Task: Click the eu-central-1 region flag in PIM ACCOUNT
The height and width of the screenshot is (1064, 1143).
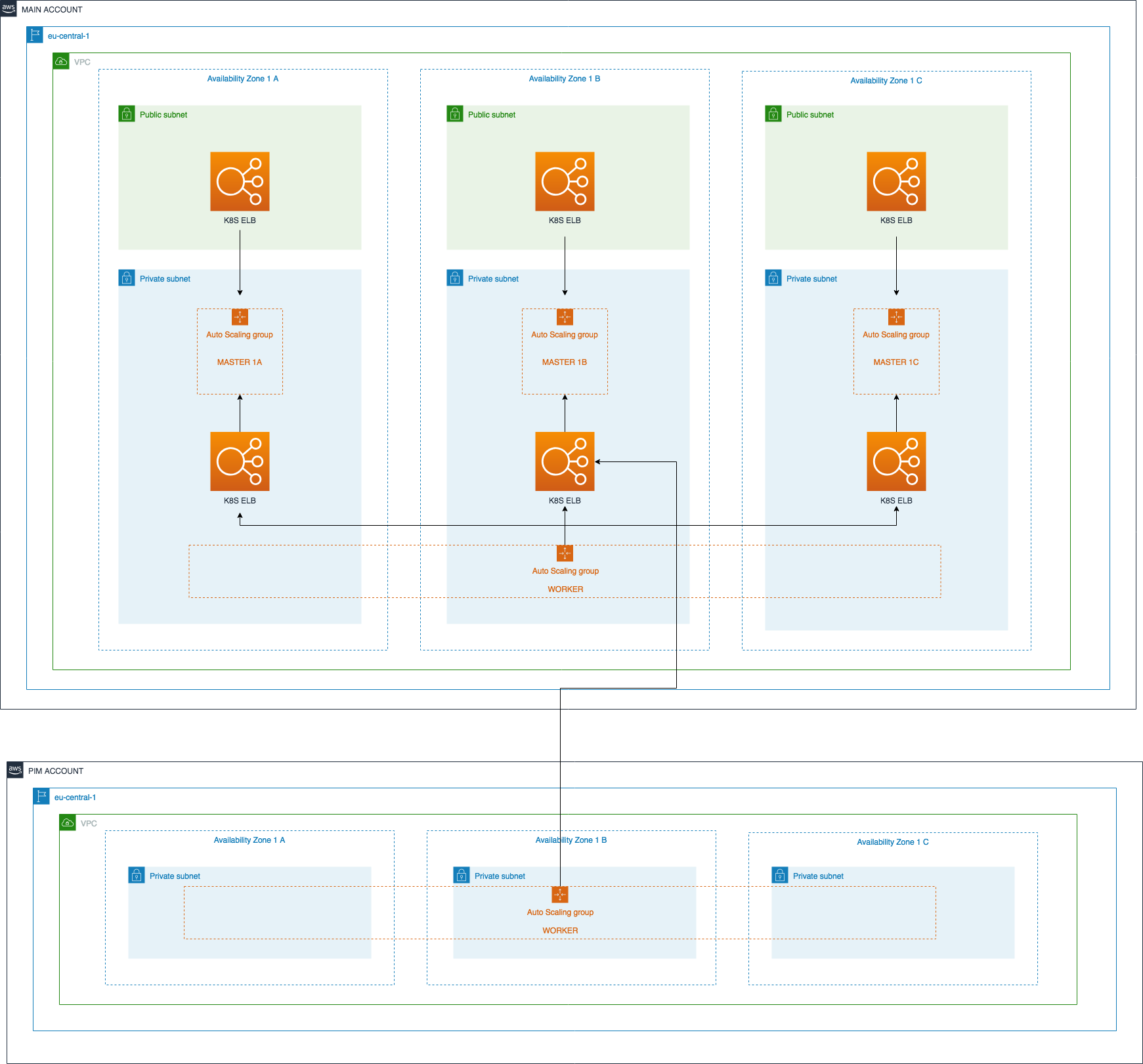Action: 41,796
